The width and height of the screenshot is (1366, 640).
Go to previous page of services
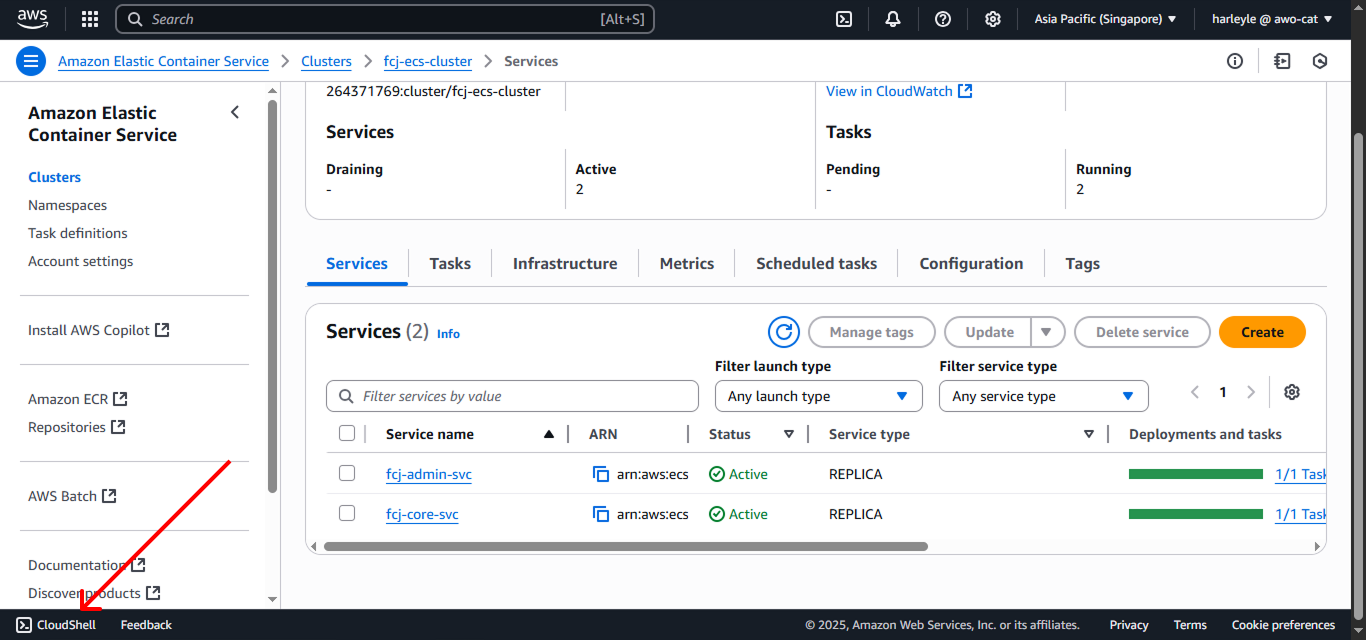tap(1194, 392)
